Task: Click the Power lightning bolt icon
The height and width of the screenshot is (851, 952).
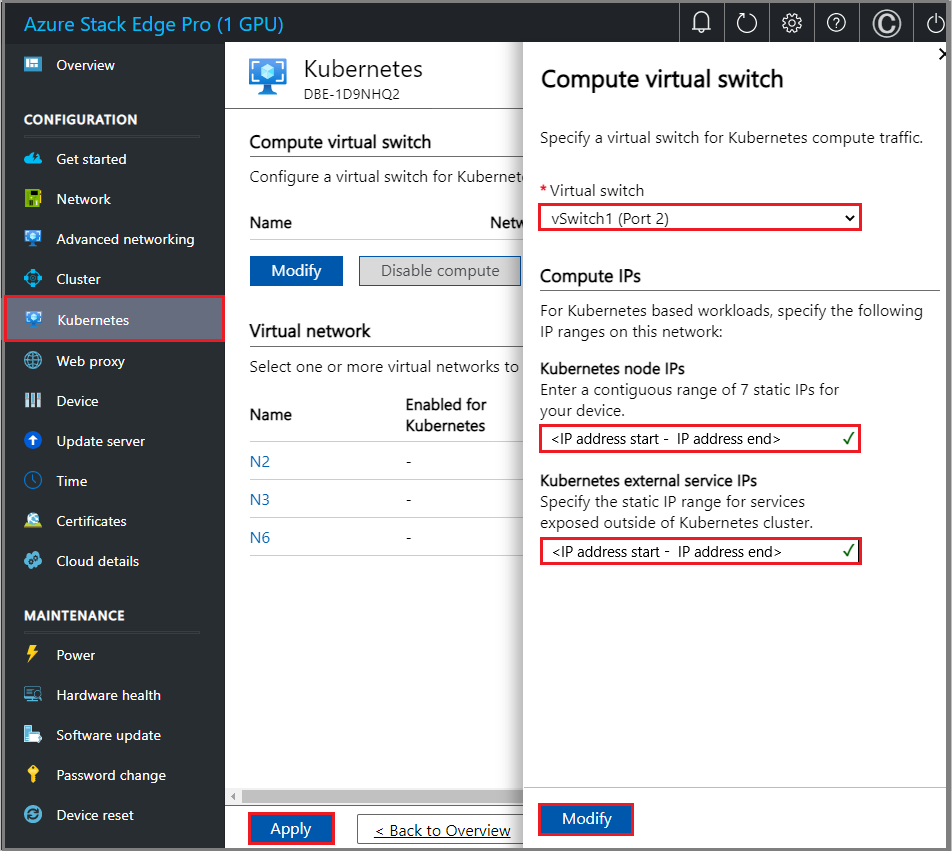Action: 32,654
